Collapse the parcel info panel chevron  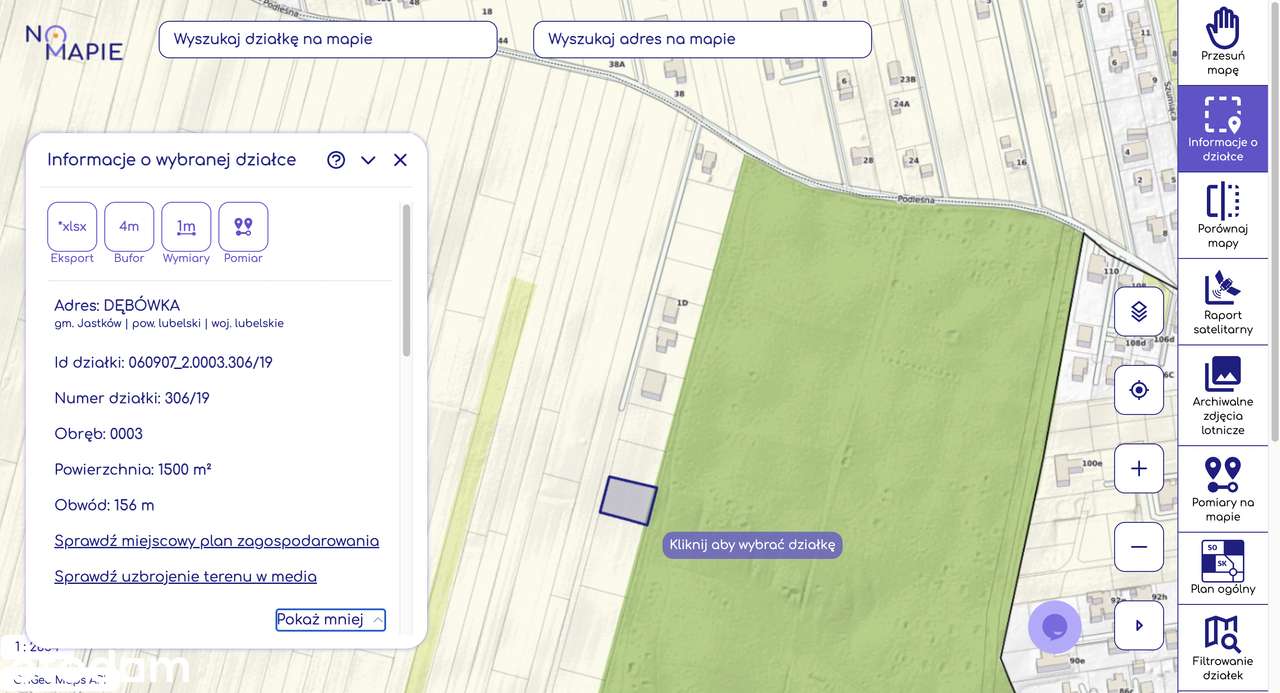coord(368,160)
